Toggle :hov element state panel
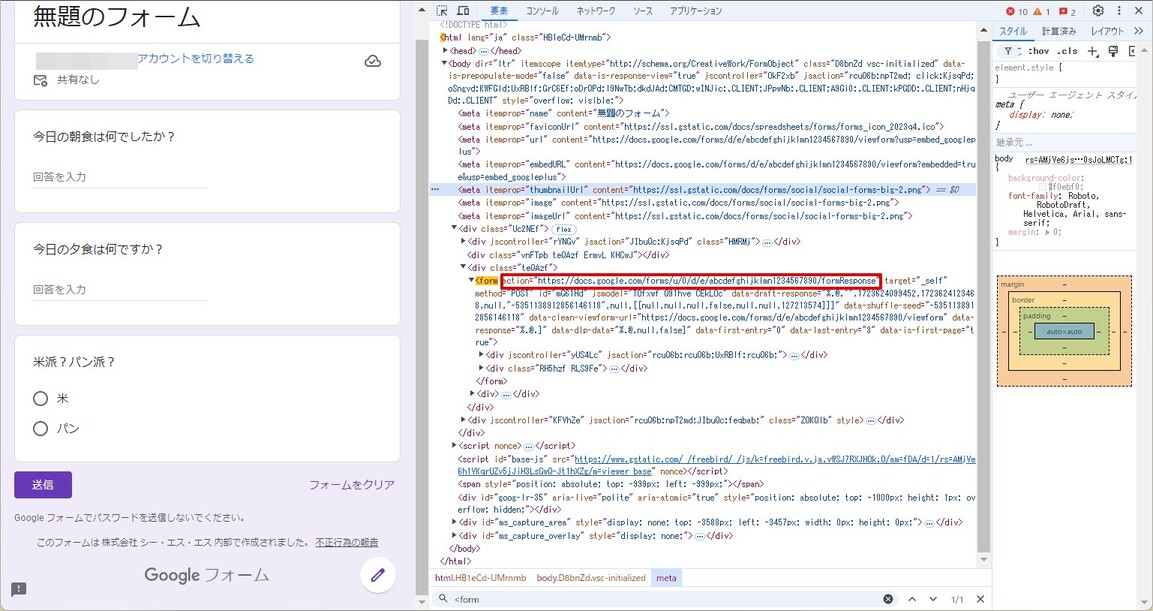 (x=1038, y=51)
